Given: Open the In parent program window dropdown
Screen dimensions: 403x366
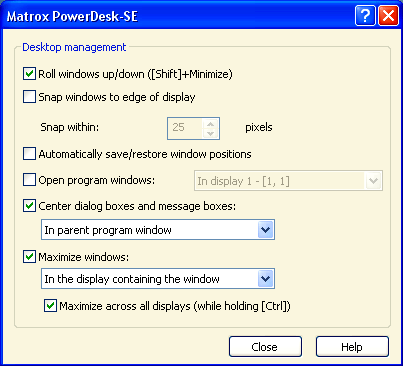Looking at the screenshot, I should click(265, 230).
